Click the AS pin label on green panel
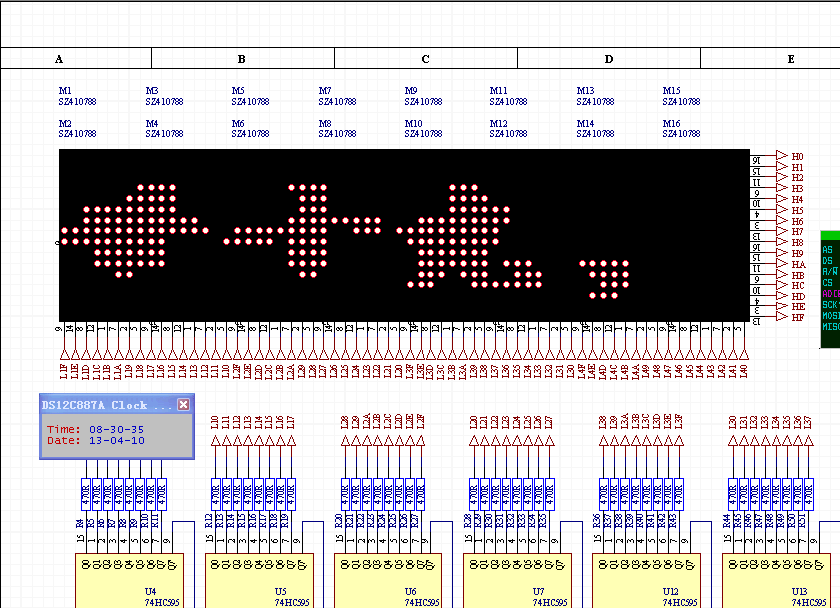Viewport: 840px width, 608px height. (x=828, y=250)
